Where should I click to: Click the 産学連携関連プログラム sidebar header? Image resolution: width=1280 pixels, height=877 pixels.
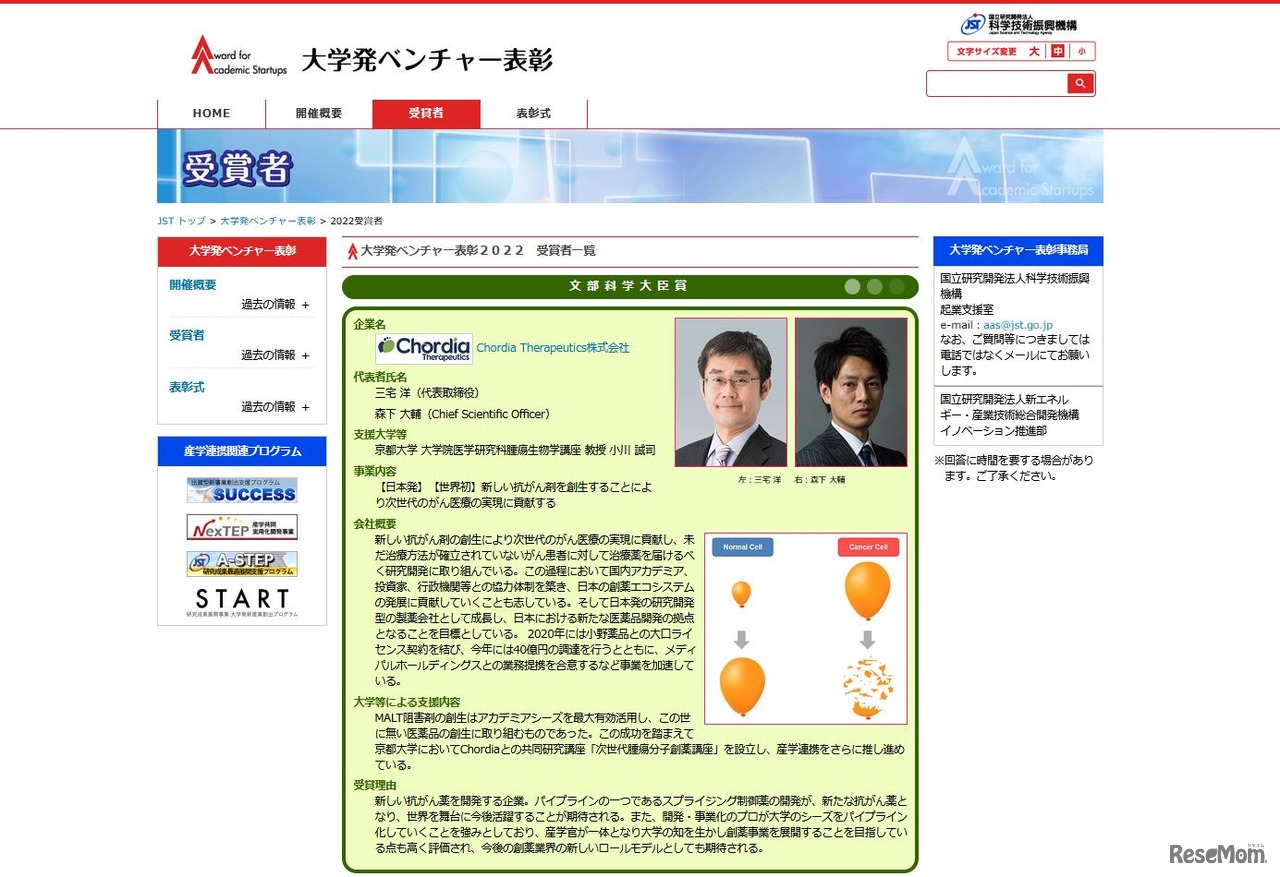click(242, 452)
